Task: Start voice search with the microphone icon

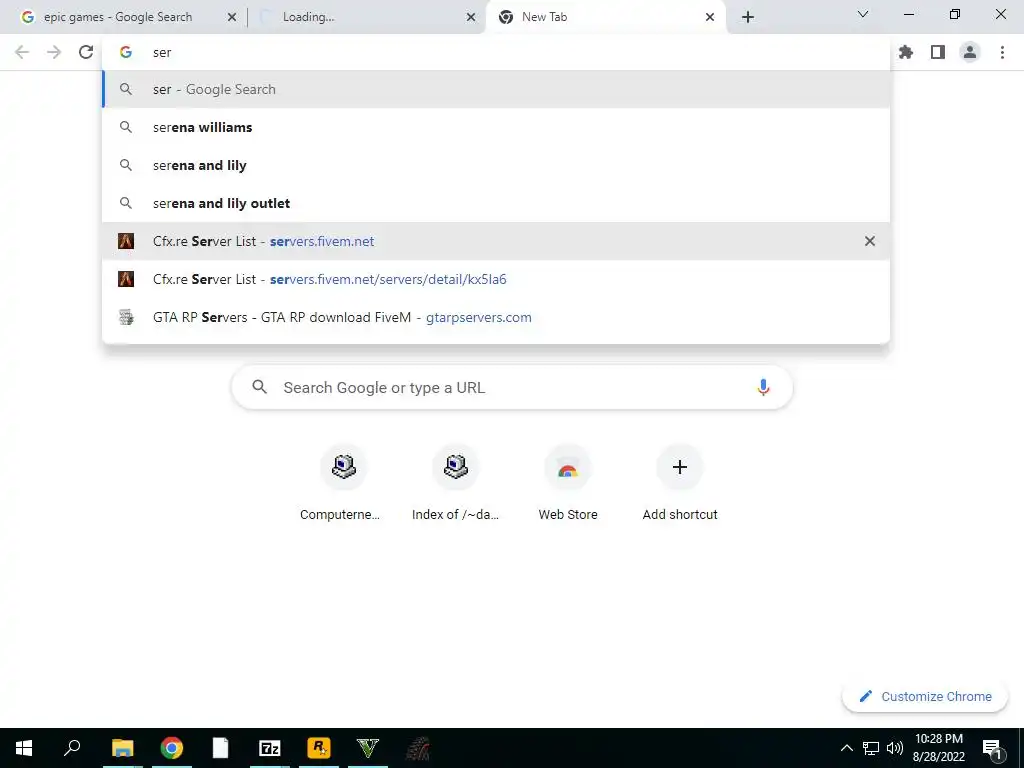Action: coord(763,387)
